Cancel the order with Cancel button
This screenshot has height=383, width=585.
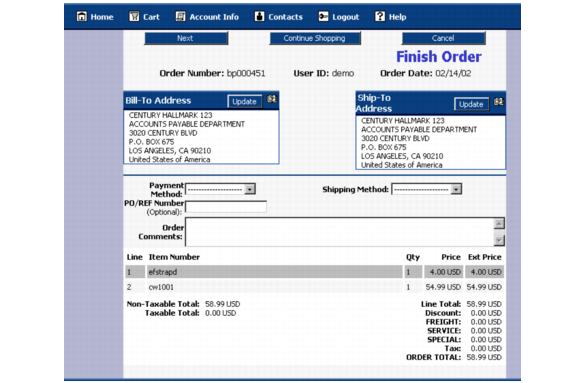pyautogui.click(x=444, y=38)
